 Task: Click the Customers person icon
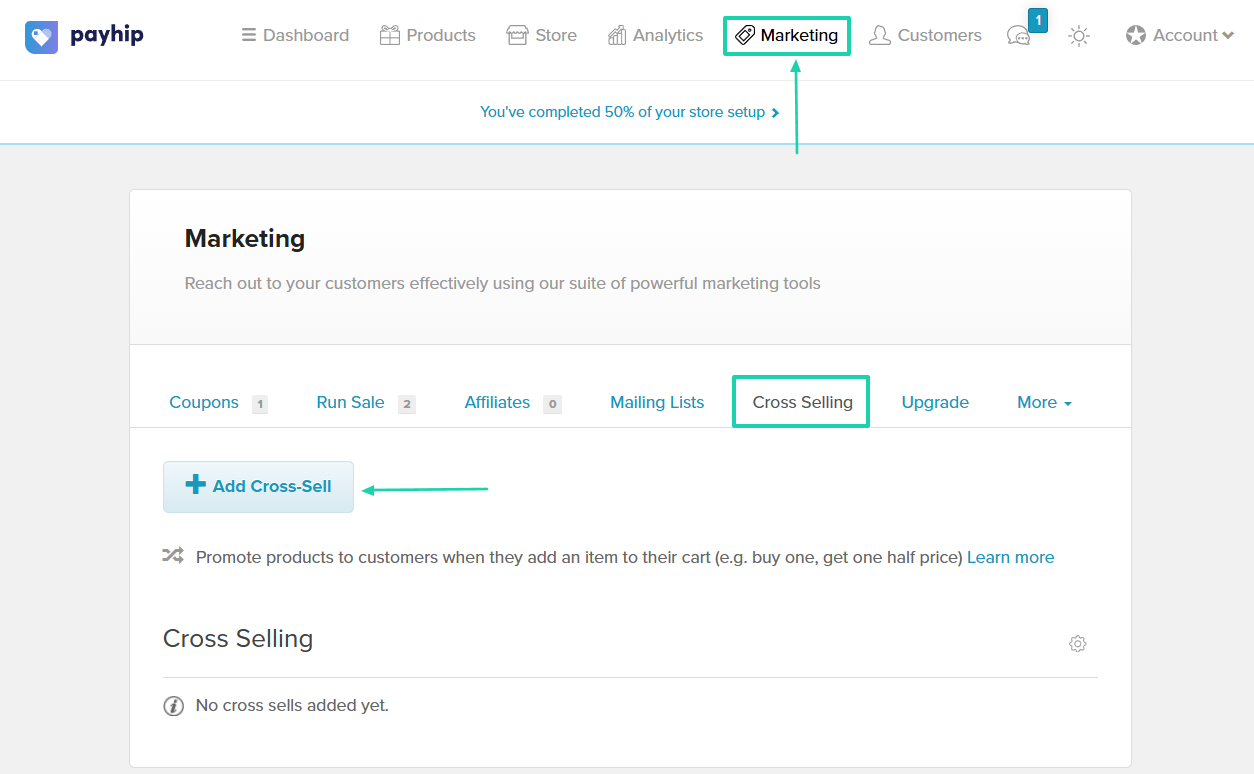click(880, 36)
